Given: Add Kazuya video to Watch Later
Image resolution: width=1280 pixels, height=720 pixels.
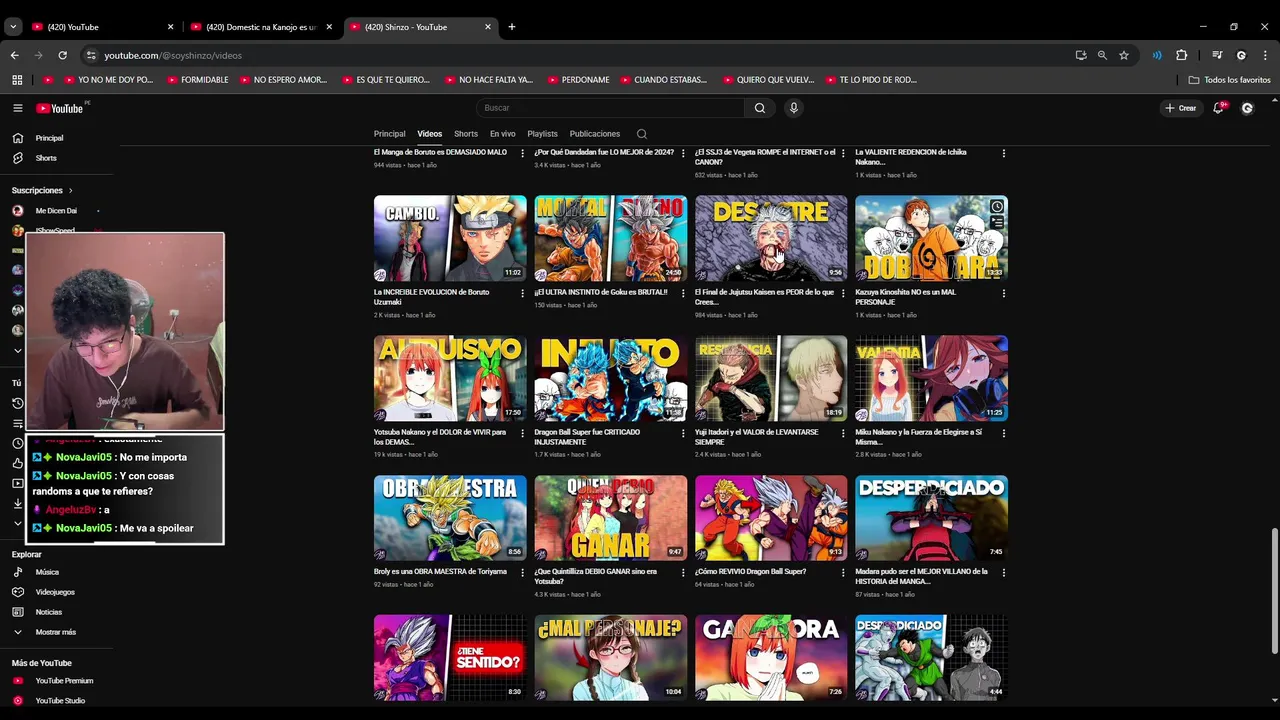Looking at the screenshot, I should (997, 207).
